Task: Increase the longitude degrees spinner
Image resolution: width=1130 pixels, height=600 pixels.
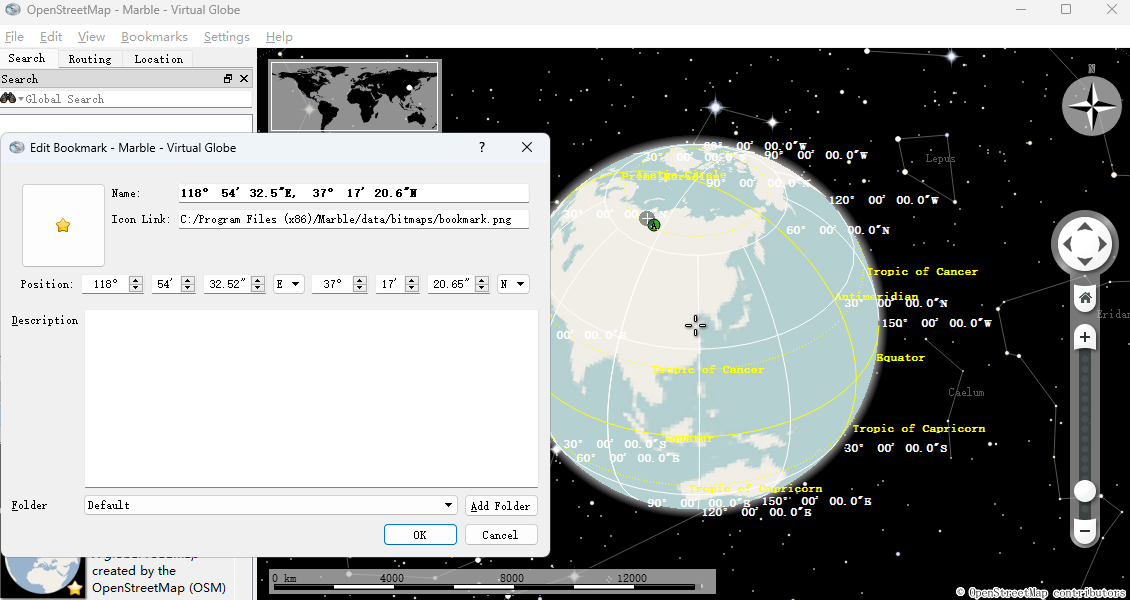Action: (136, 280)
